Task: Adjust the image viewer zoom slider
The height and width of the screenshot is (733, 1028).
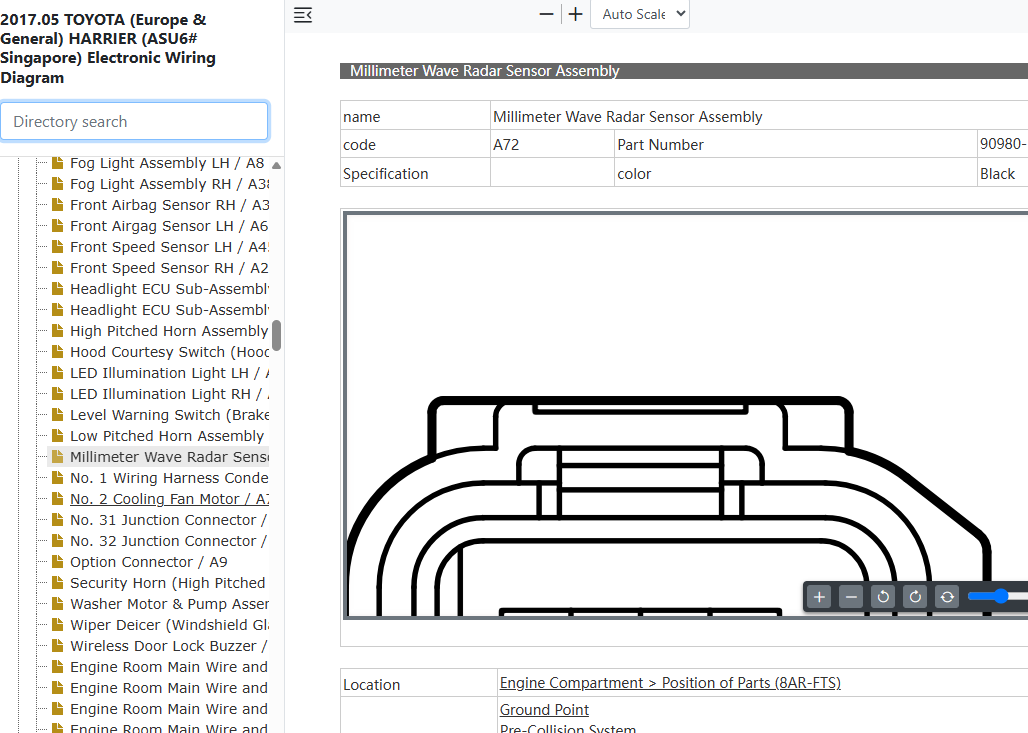Action: [998, 596]
